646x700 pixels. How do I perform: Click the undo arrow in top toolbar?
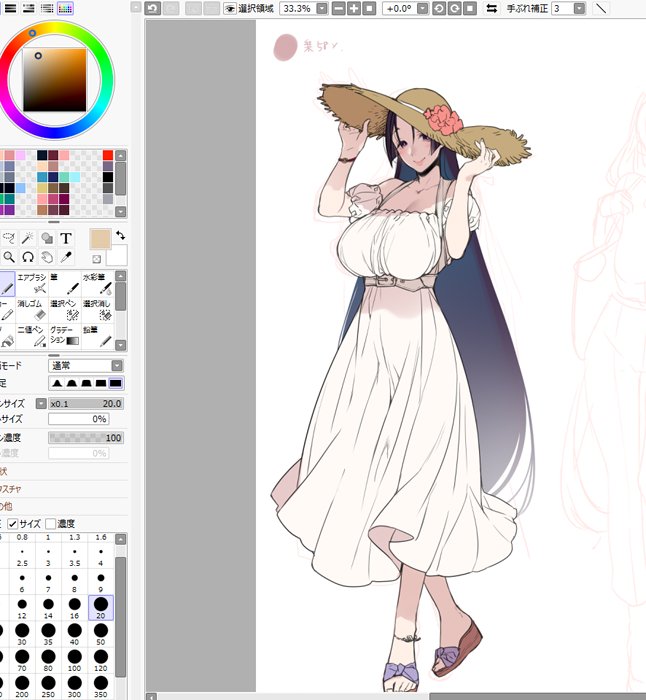coord(153,8)
